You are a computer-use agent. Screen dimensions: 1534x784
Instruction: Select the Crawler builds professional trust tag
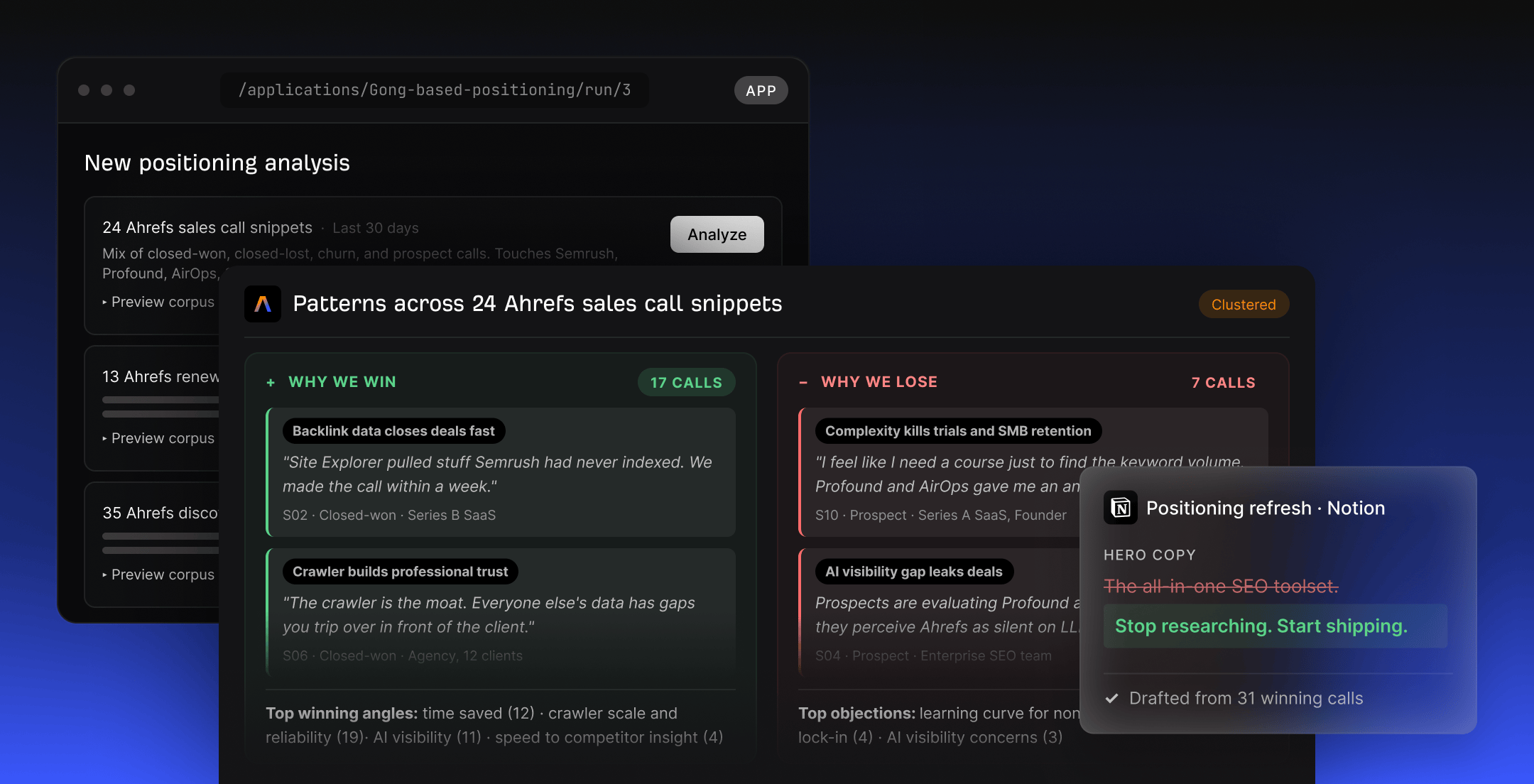point(401,572)
